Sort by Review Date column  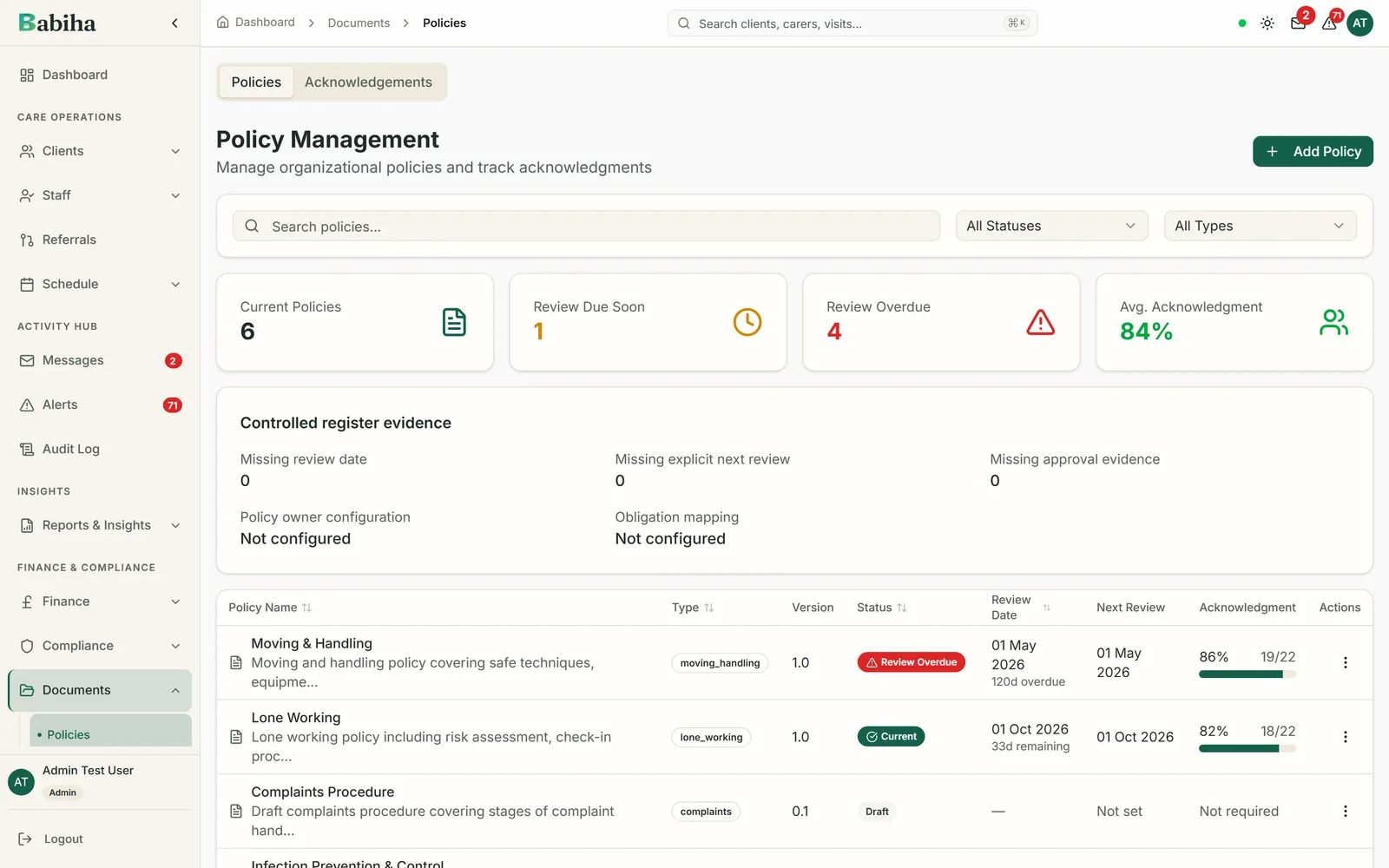point(1021,608)
